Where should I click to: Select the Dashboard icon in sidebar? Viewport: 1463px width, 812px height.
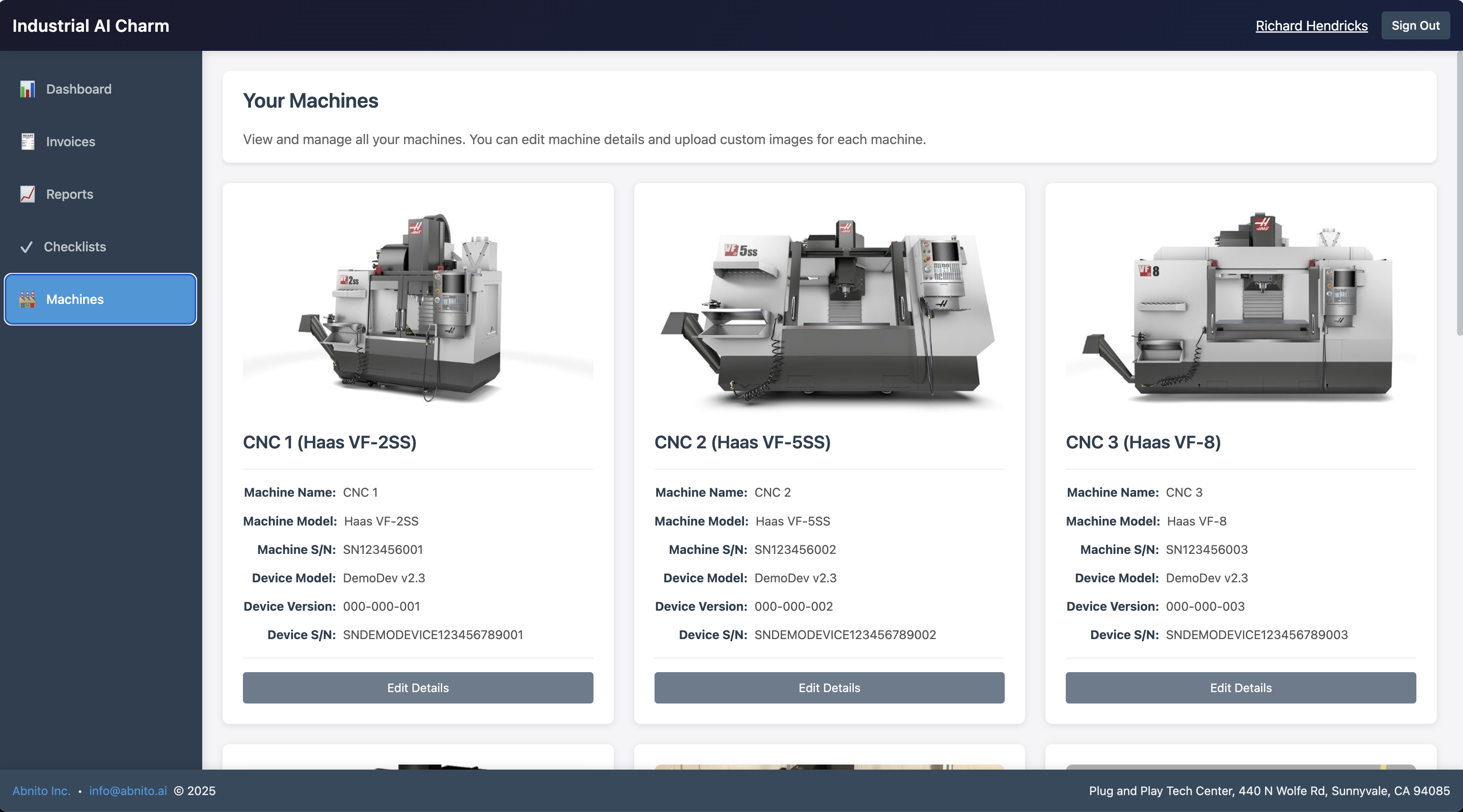pyautogui.click(x=27, y=89)
